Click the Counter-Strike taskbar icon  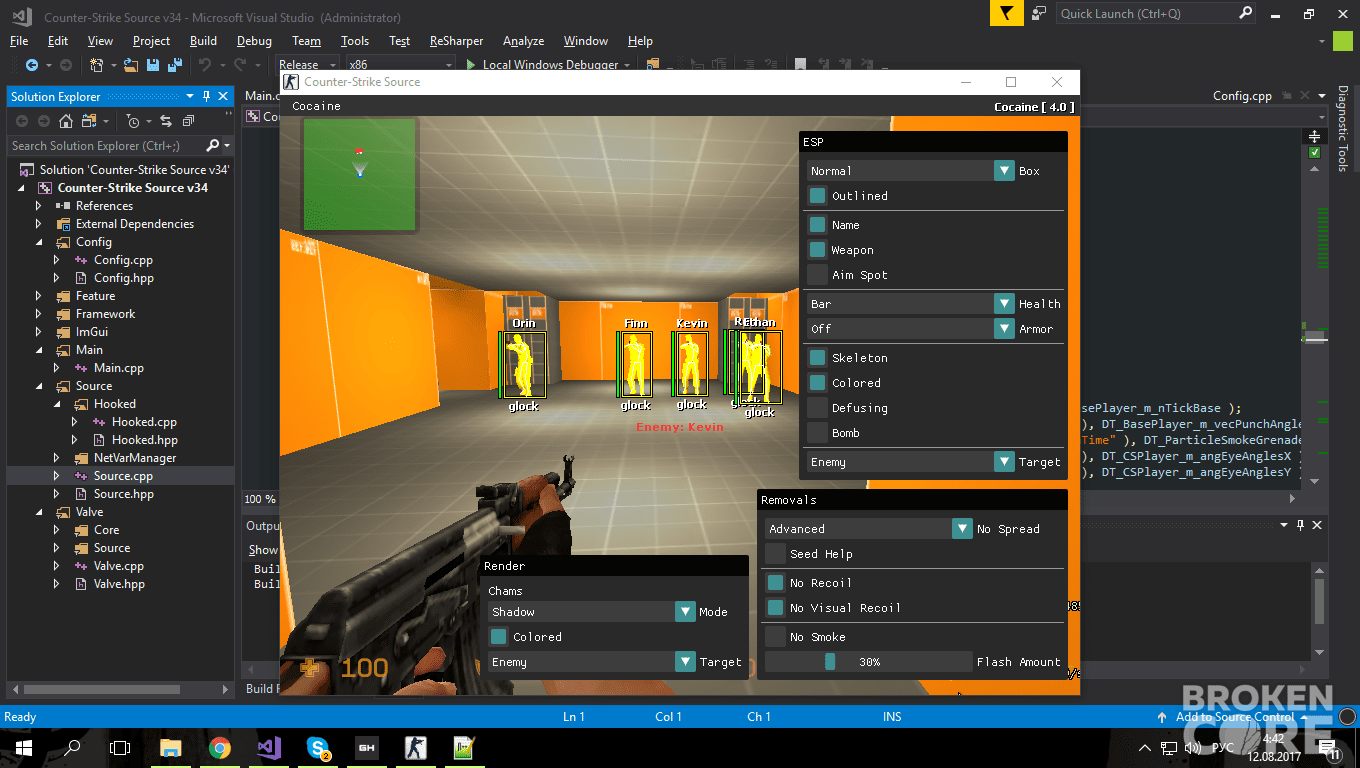(x=415, y=748)
